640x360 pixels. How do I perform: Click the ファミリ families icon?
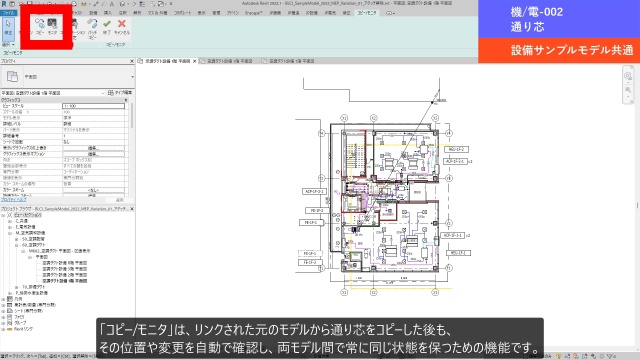coord(9,317)
